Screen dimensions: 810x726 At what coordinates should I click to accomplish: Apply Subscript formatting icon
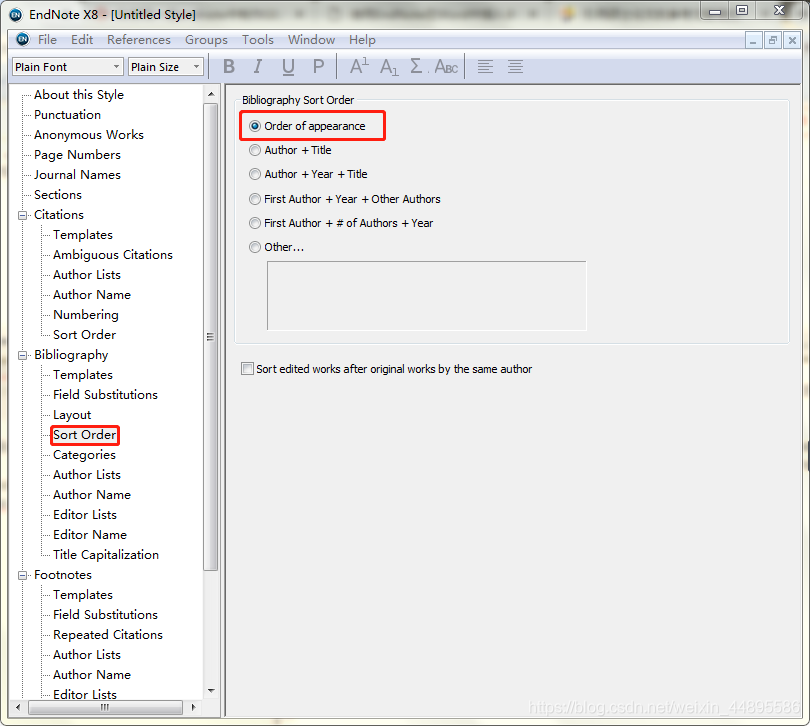coord(389,67)
